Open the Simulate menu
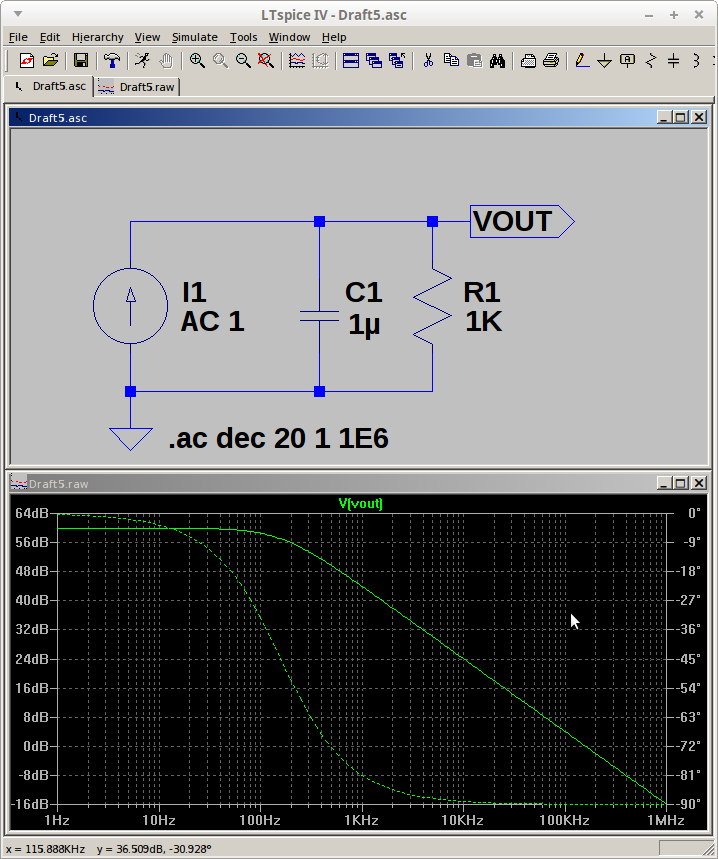This screenshot has width=718, height=859. pos(194,37)
